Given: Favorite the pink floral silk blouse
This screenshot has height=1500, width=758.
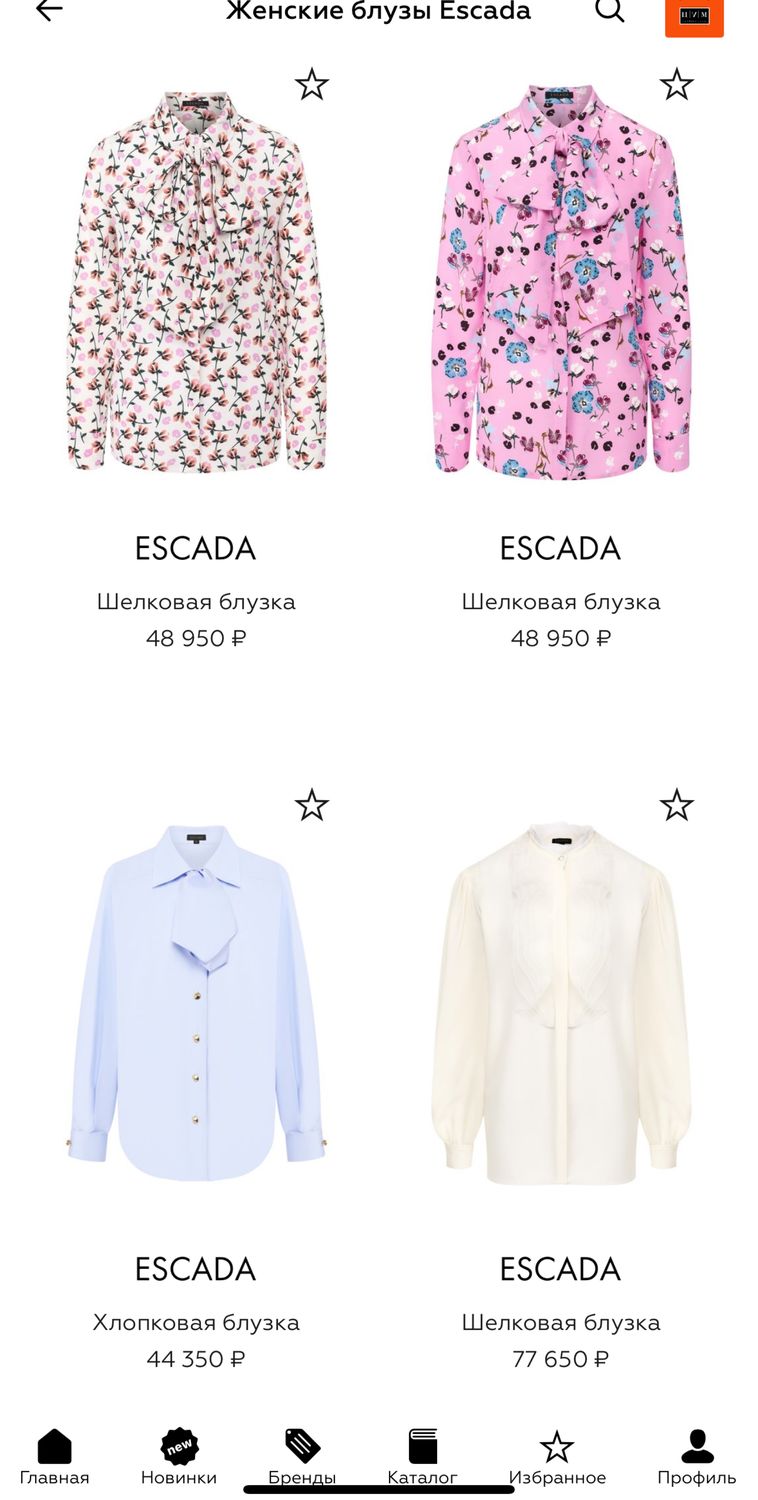Looking at the screenshot, I should 677,84.
